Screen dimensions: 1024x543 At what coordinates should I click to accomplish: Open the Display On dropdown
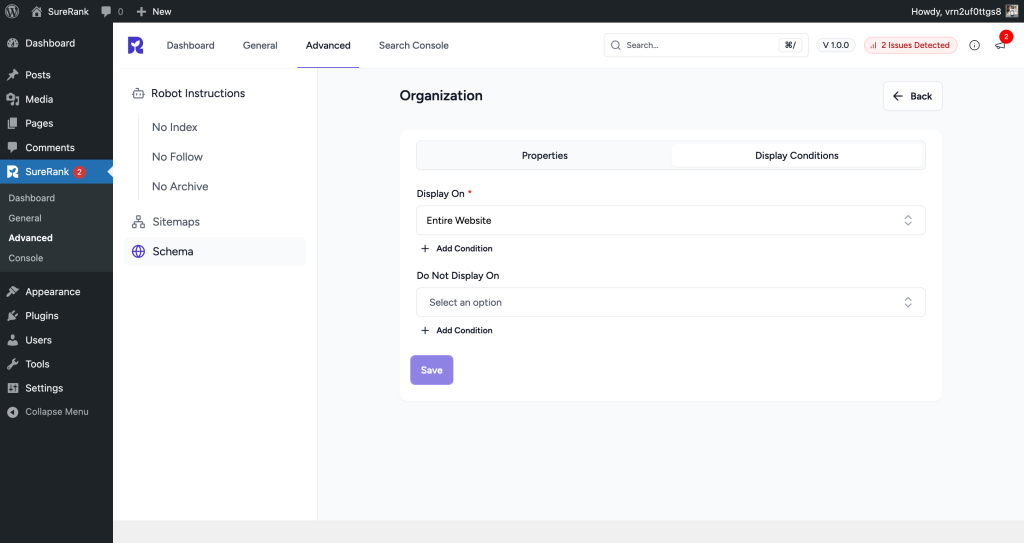point(671,220)
